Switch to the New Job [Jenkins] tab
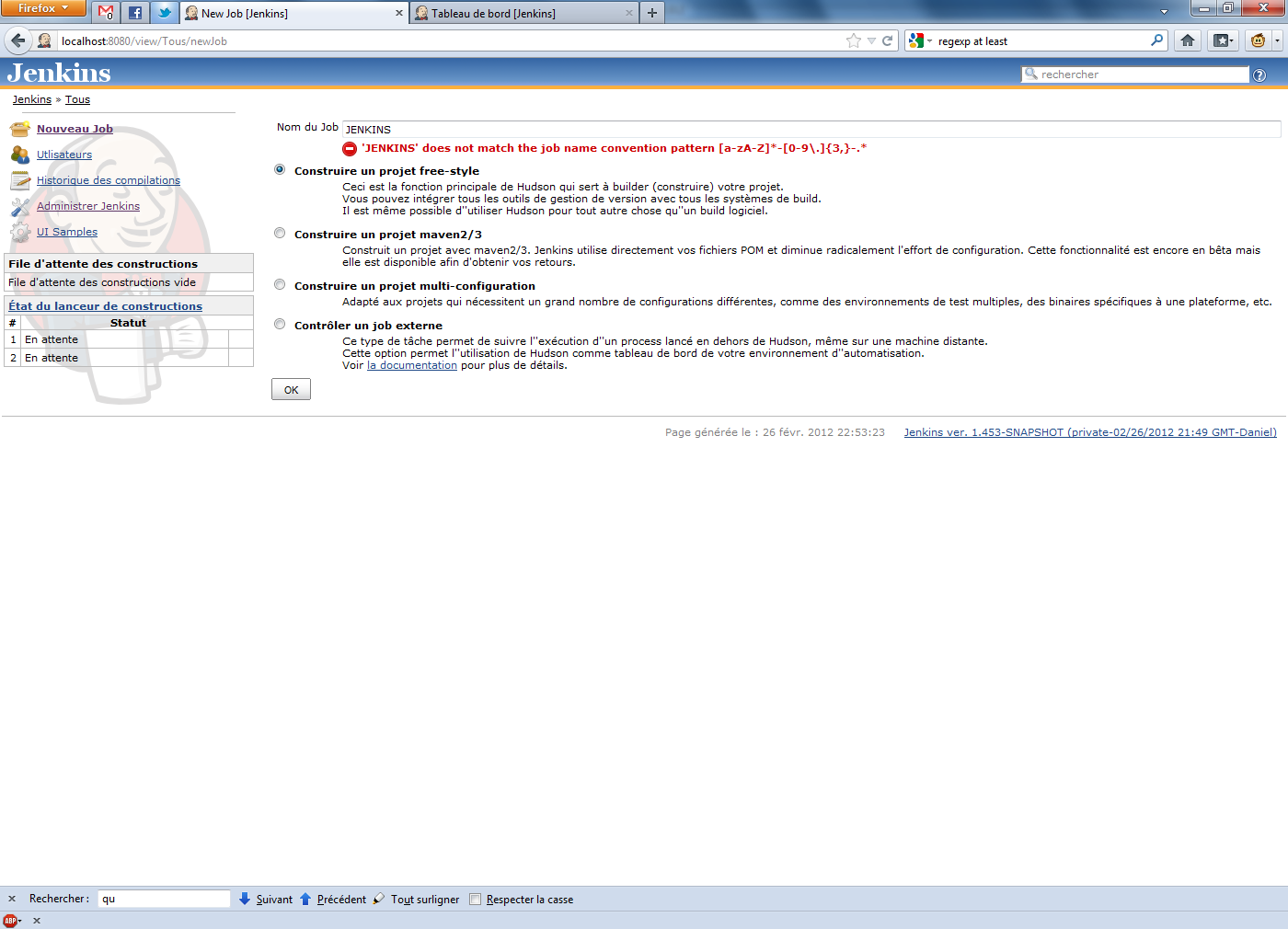The width and height of the screenshot is (1288, 929). 293,13
